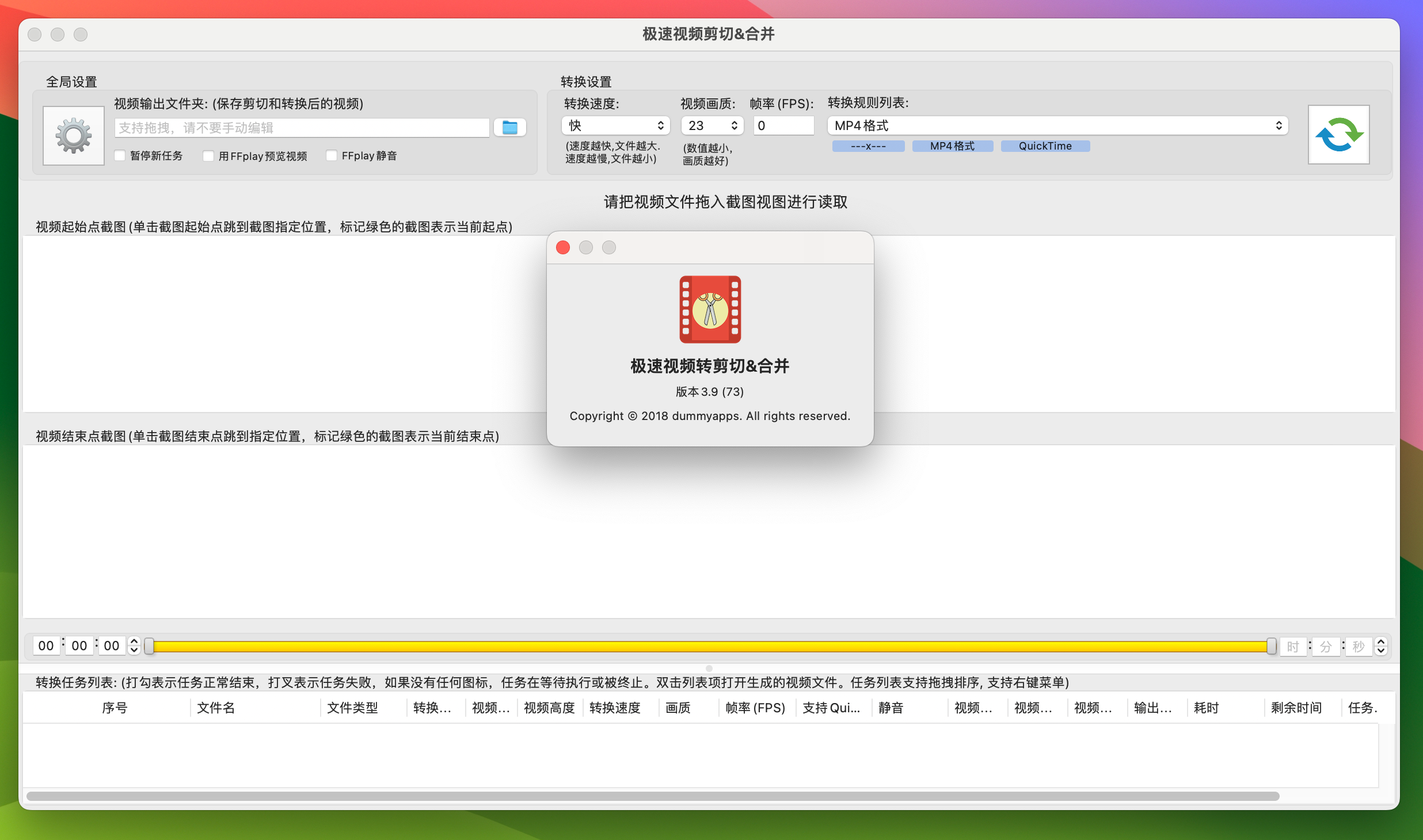Image resolution: width=1423 pixels, height=840 pixels.
Task: Click the left handle of the yellow slider
Action: point(149,646)
